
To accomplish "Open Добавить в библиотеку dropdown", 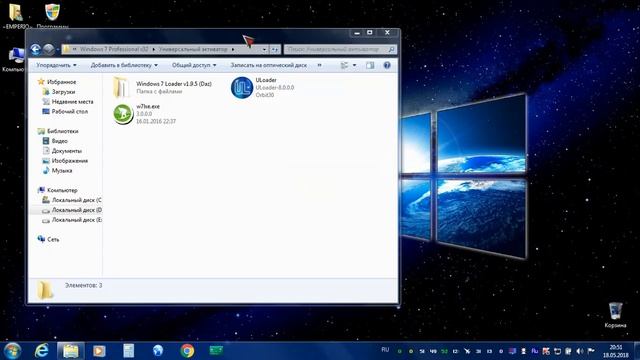I will [x=124, y=65].
